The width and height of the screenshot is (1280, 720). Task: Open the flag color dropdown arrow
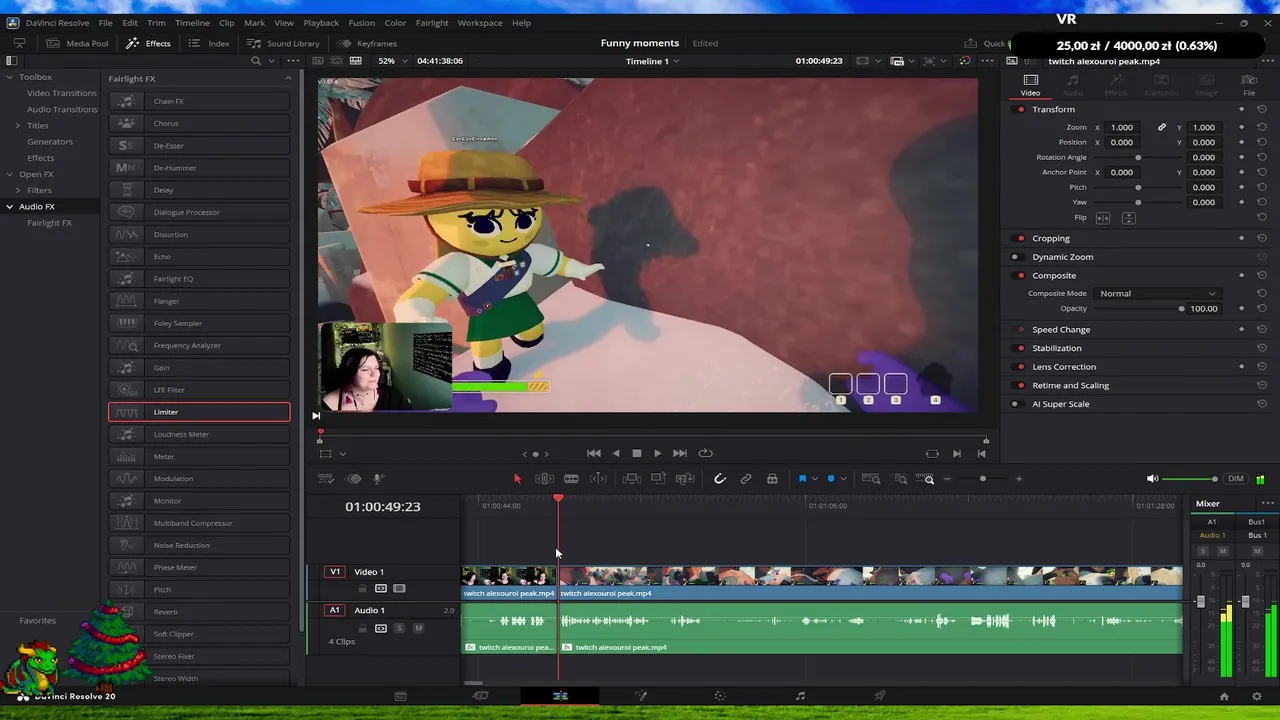(814, 479)
